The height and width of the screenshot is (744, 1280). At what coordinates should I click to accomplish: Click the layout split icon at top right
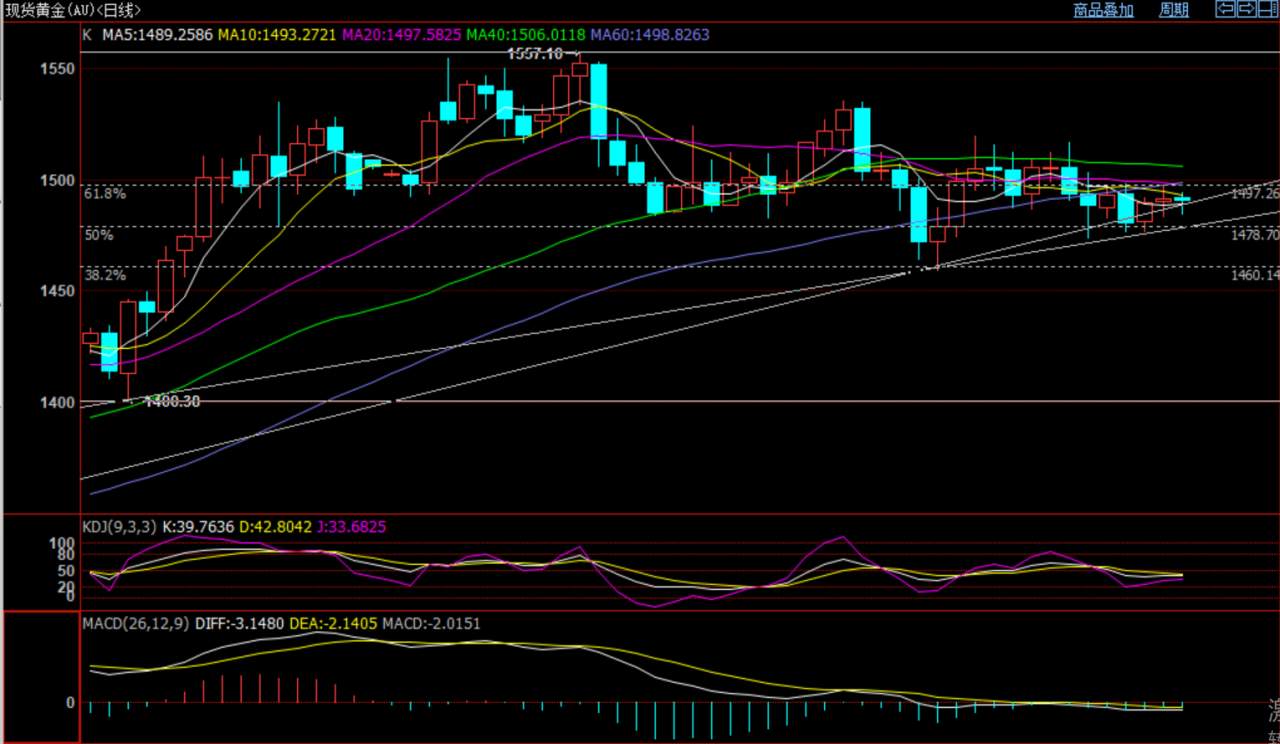[1268, 9]
